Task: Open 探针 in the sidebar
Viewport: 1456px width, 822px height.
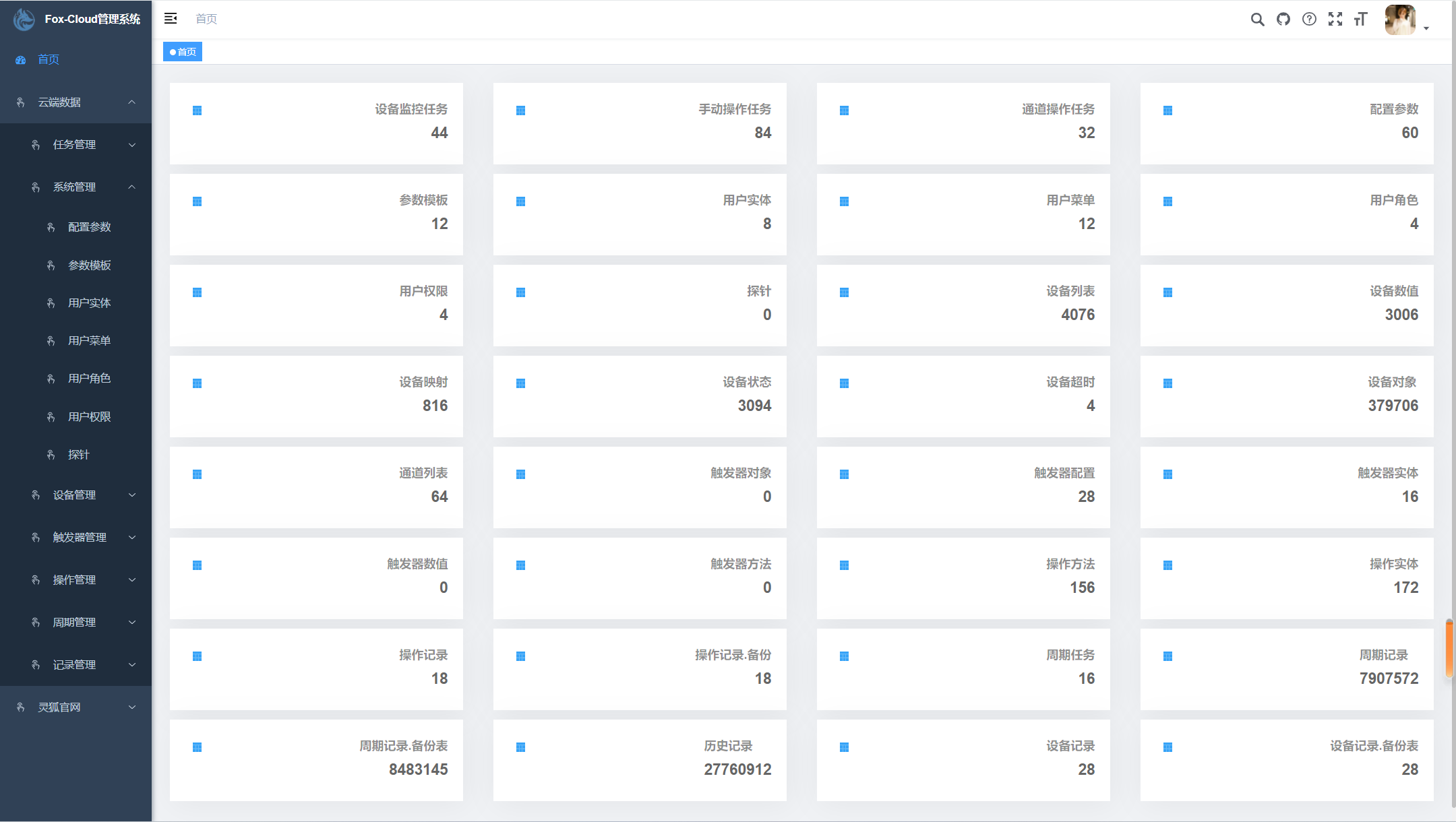Action: 75,455
